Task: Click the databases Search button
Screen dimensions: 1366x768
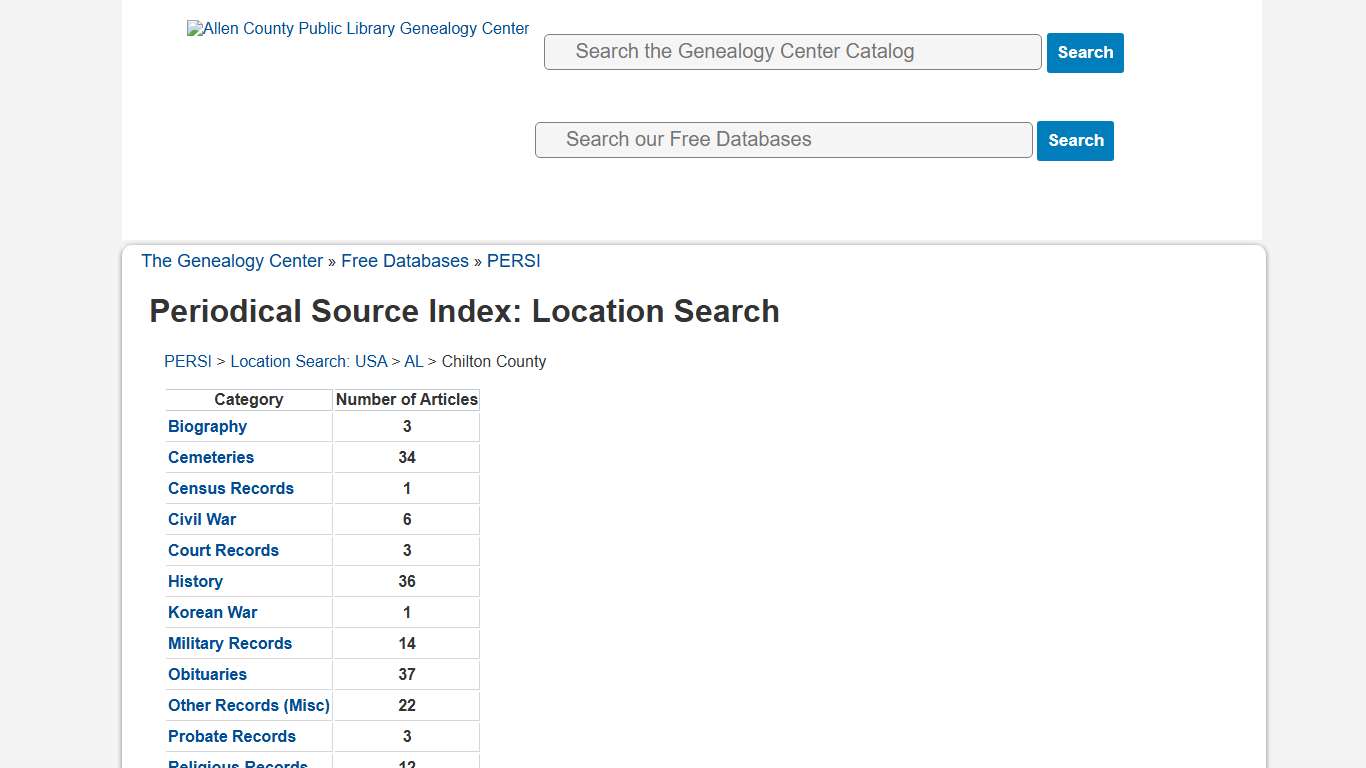Action: tap(1075, 140)
